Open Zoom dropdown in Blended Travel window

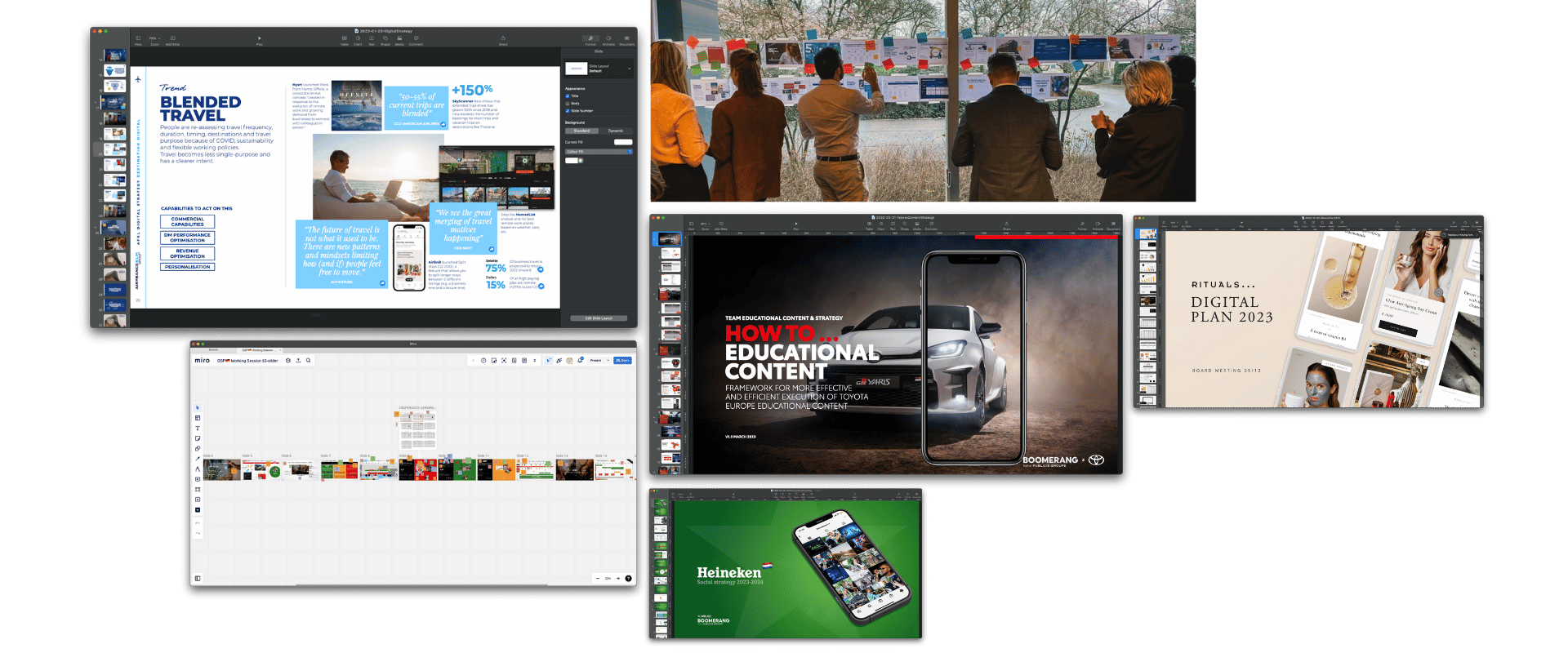[154, 38]
